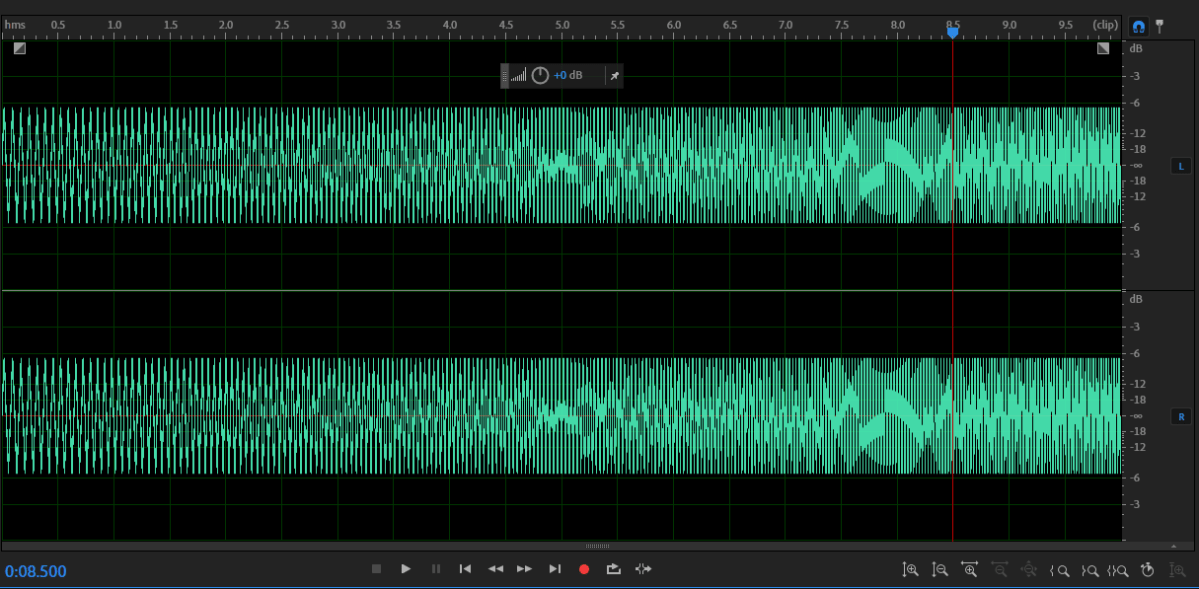This screenshot has height=589, width=1199.
Task: Zoom out amplitude on the waveform
Action: coord(940,570)
